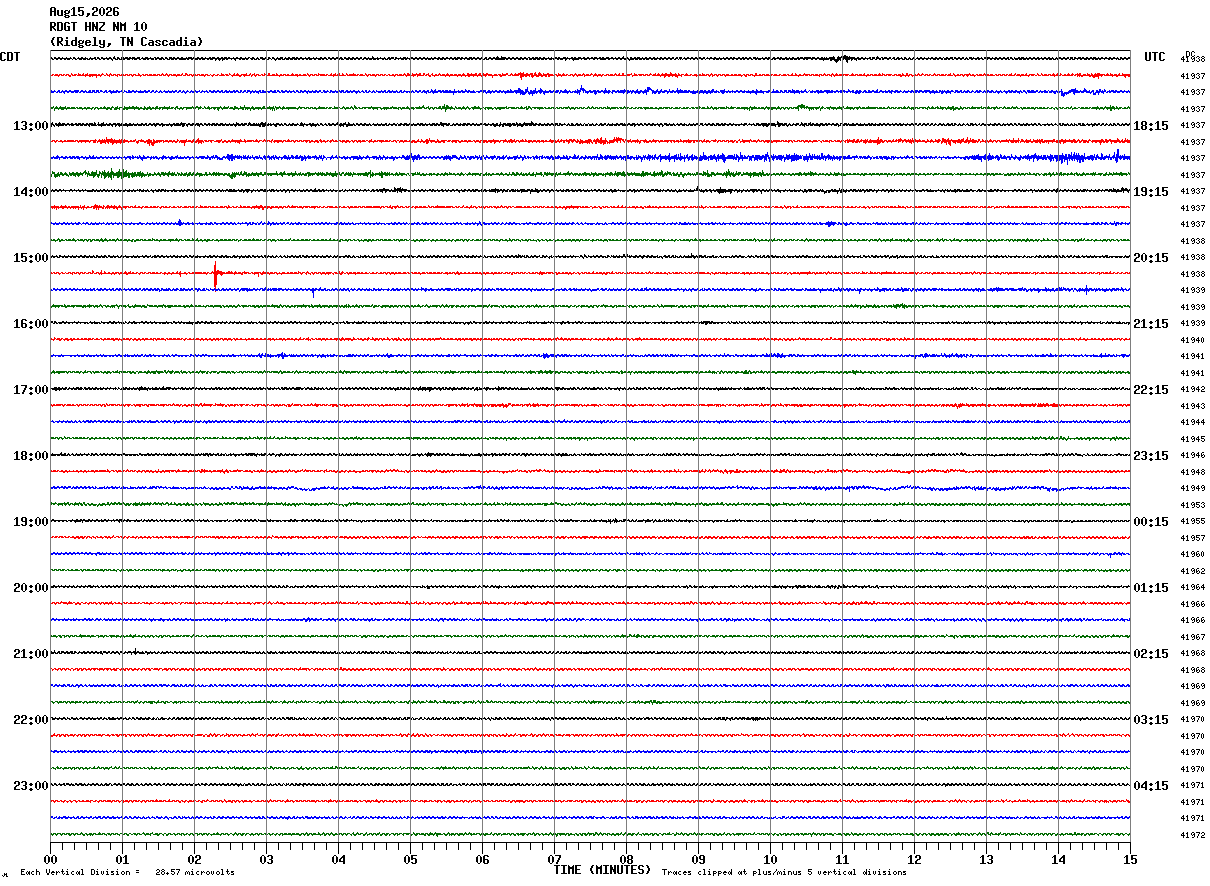This screenshot has width=1210, height=886.
Task: Select DC offset value 41946
Action: [1193, 456]
